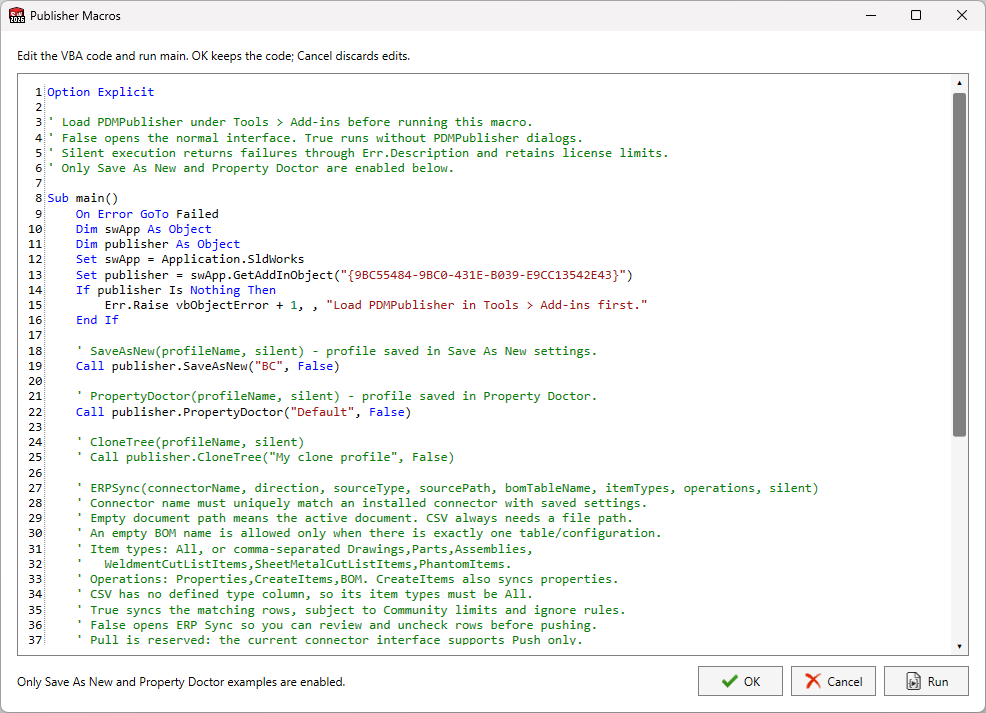Click the 'False opens the normal interface' comment
The height and width of the screenshot is (713, 986).
coord(316,138)
